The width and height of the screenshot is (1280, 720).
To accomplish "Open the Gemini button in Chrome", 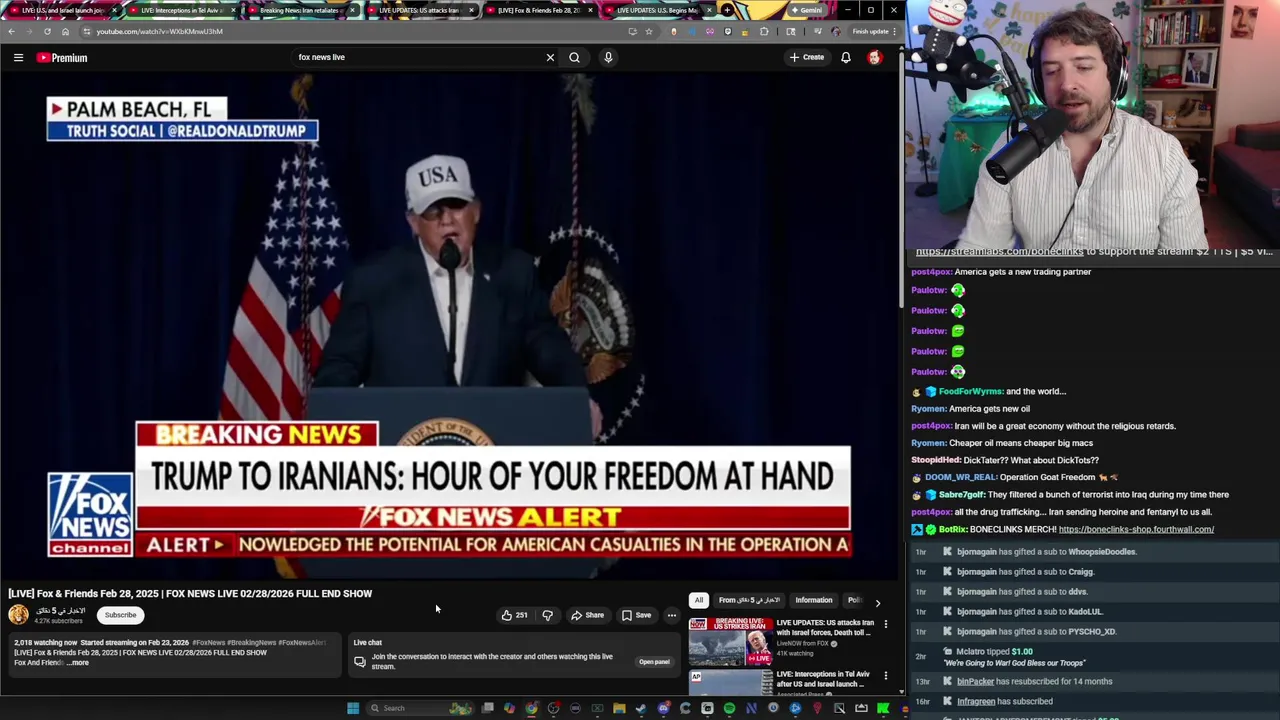I will click(x=806, y=10).
